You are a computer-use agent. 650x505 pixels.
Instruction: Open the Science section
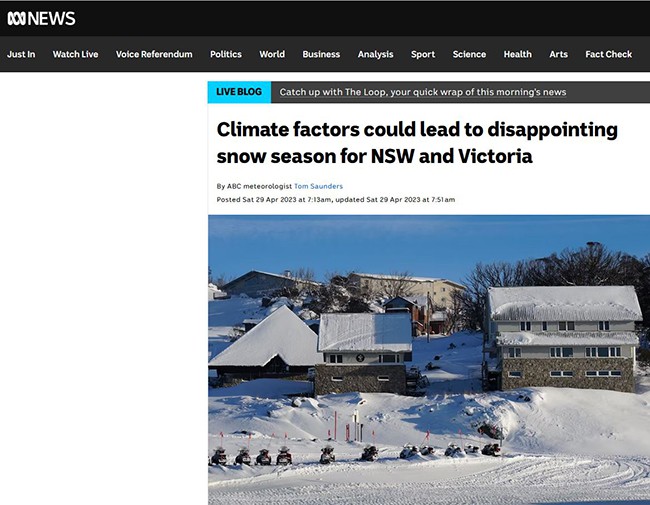tap(469, 54)
